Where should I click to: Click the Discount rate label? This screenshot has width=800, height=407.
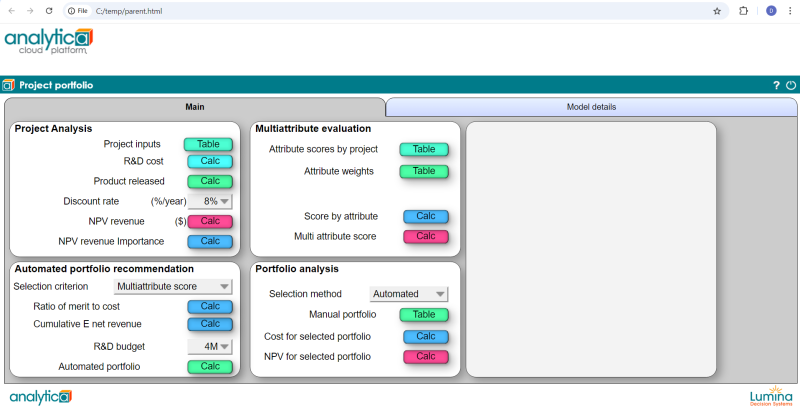(x=91, y=201)
